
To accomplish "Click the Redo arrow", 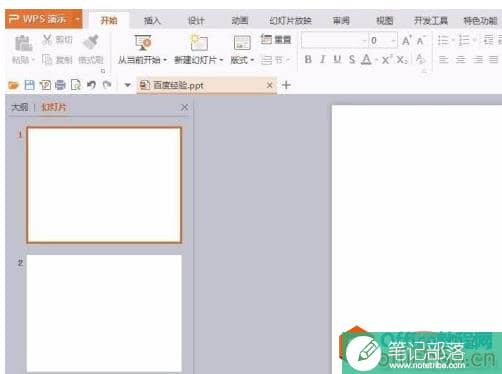I will (x=107, y=85).
